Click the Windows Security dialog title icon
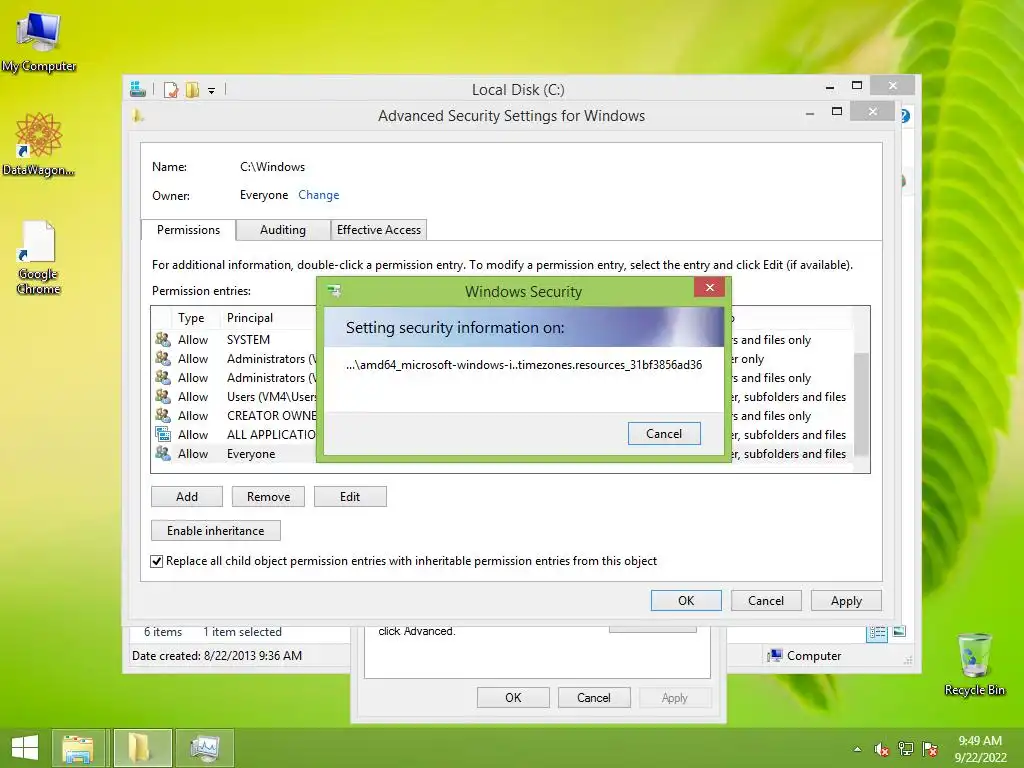Viewport: 1024px width, 768px height. click(334, 291)
